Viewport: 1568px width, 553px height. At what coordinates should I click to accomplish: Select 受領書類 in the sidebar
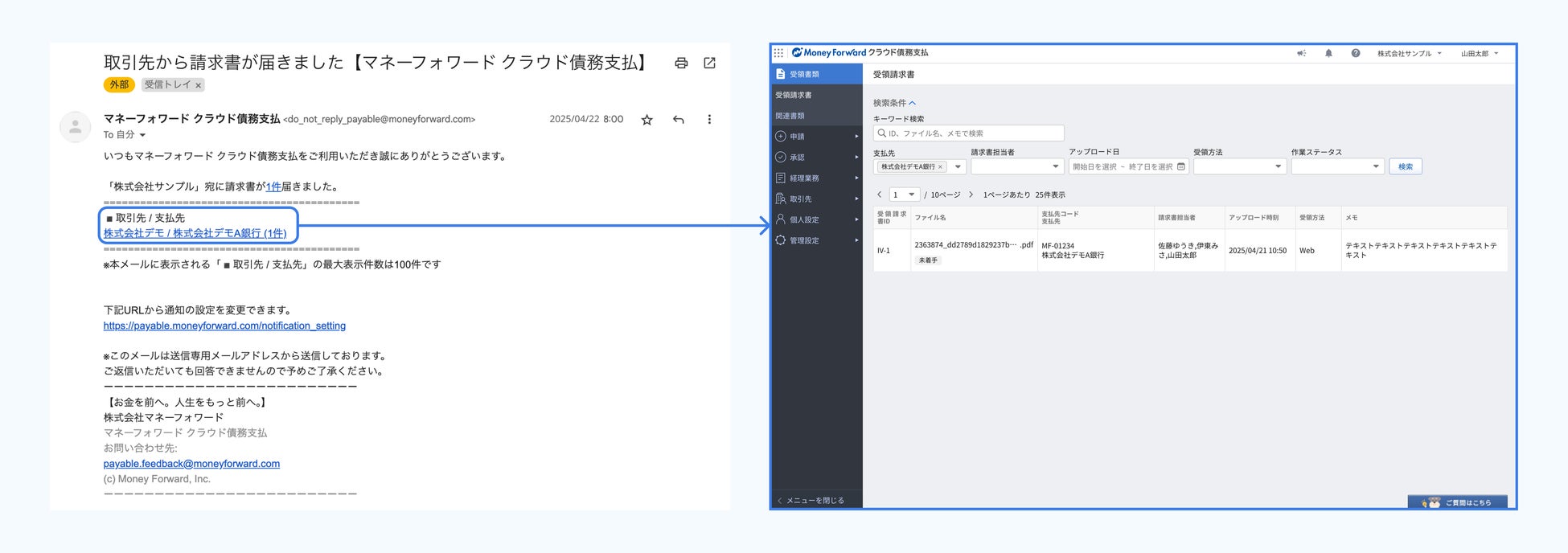pyautogui.click(x=817, y=74)
